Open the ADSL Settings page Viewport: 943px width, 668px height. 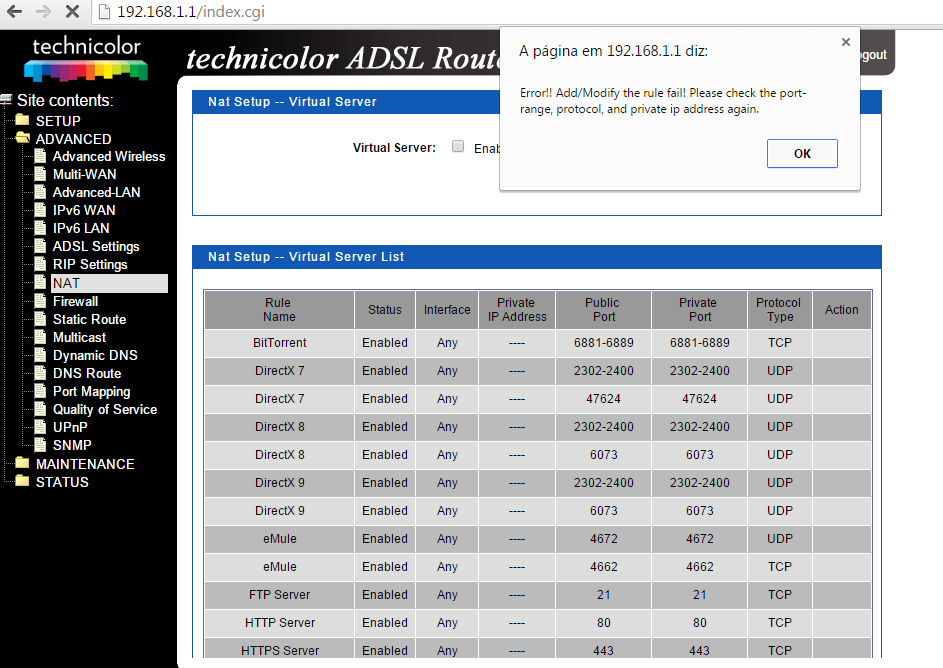click(x=96, y=247)
